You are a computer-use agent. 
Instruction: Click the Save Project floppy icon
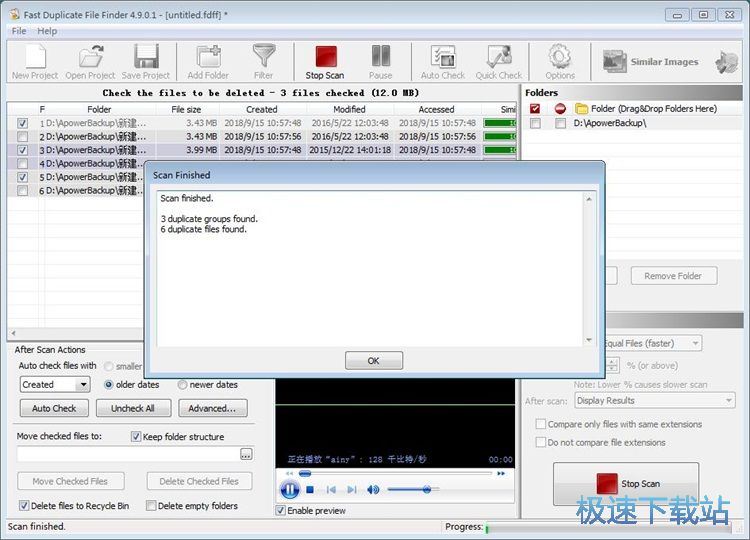[x=146, y=60]
